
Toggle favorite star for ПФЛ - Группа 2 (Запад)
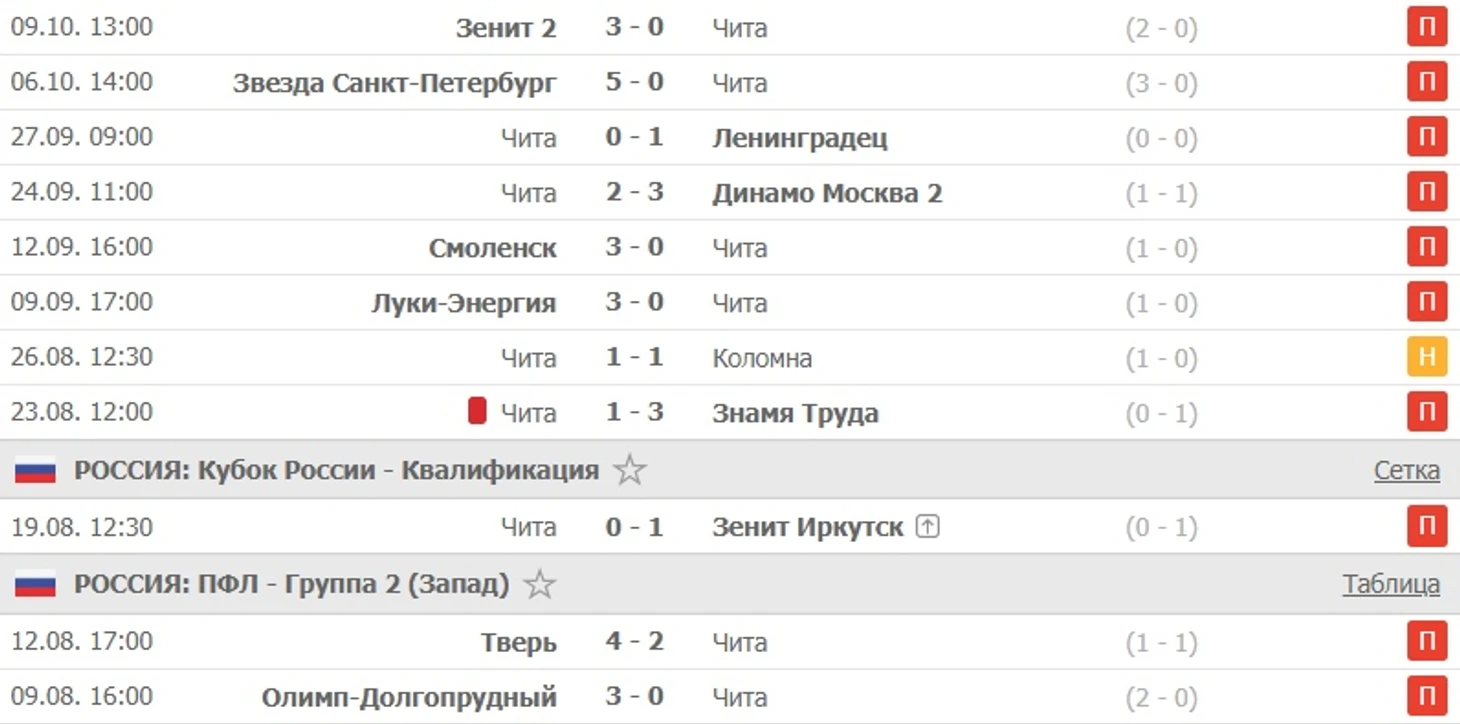540,584
